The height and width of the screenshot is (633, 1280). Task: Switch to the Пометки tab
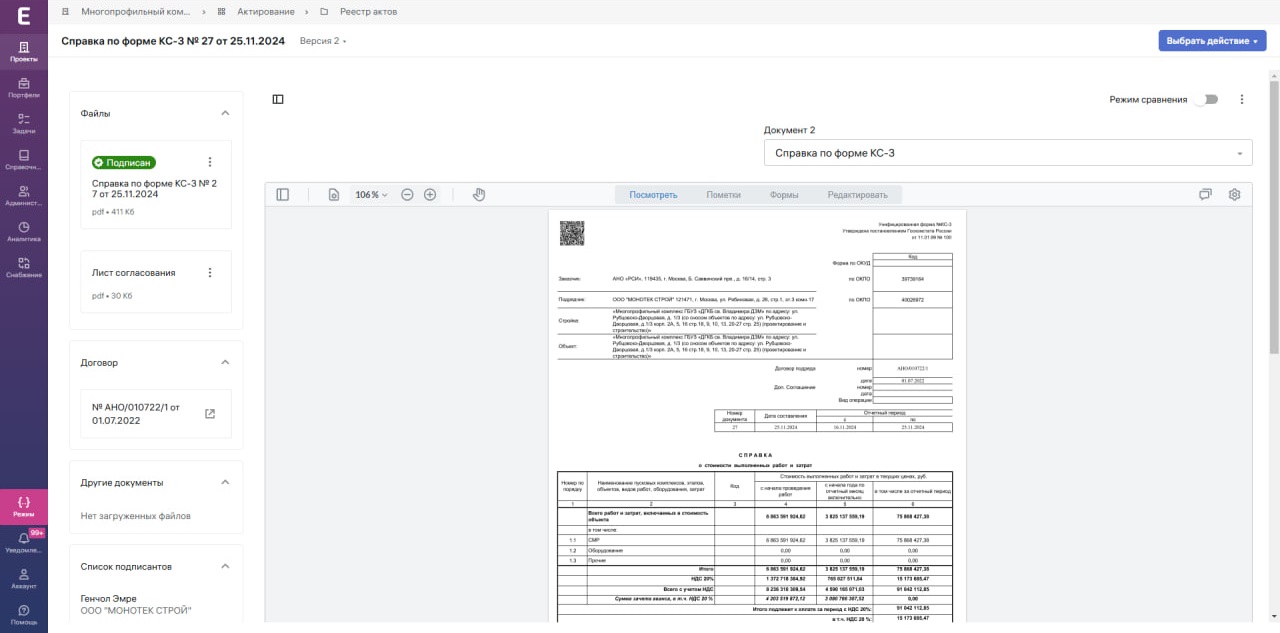click(x=723, y=195)
